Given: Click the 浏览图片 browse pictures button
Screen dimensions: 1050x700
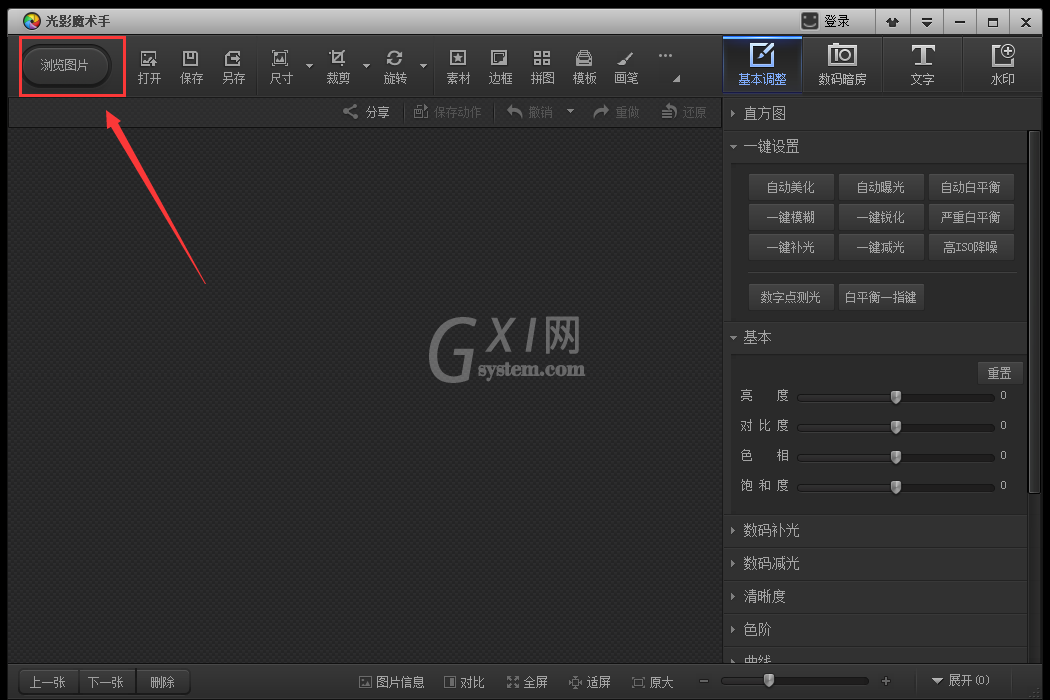Looking at the screenshot, I should [x=65, y=66].
